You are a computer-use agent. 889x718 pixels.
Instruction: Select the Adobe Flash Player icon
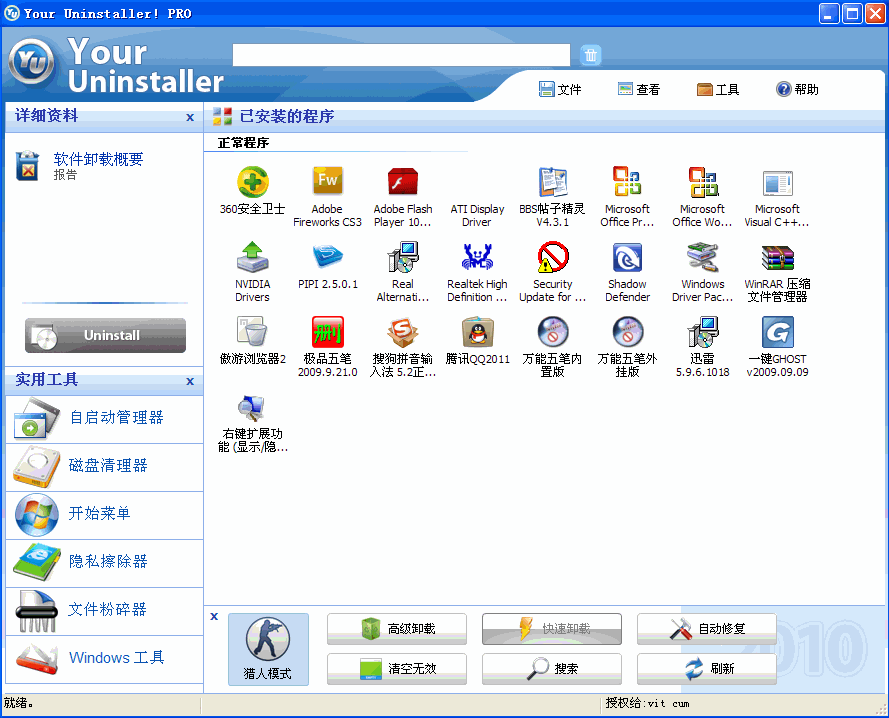pos(403,181)
